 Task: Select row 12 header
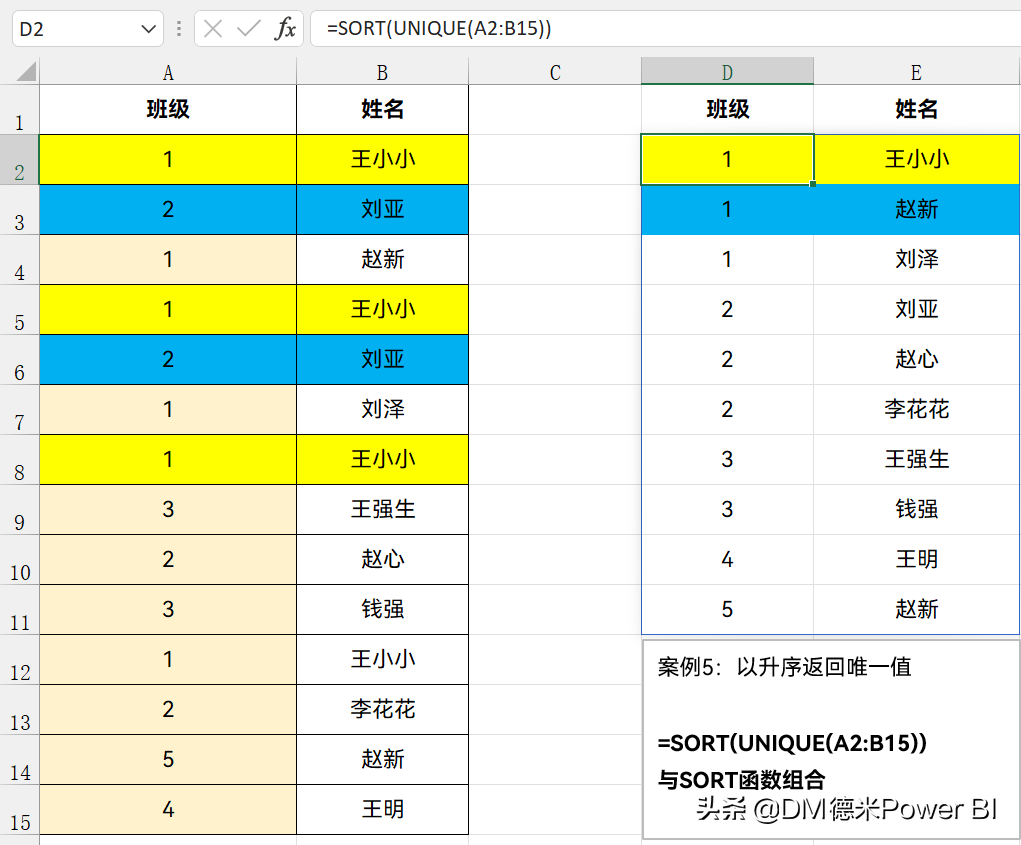coord(20,660)
